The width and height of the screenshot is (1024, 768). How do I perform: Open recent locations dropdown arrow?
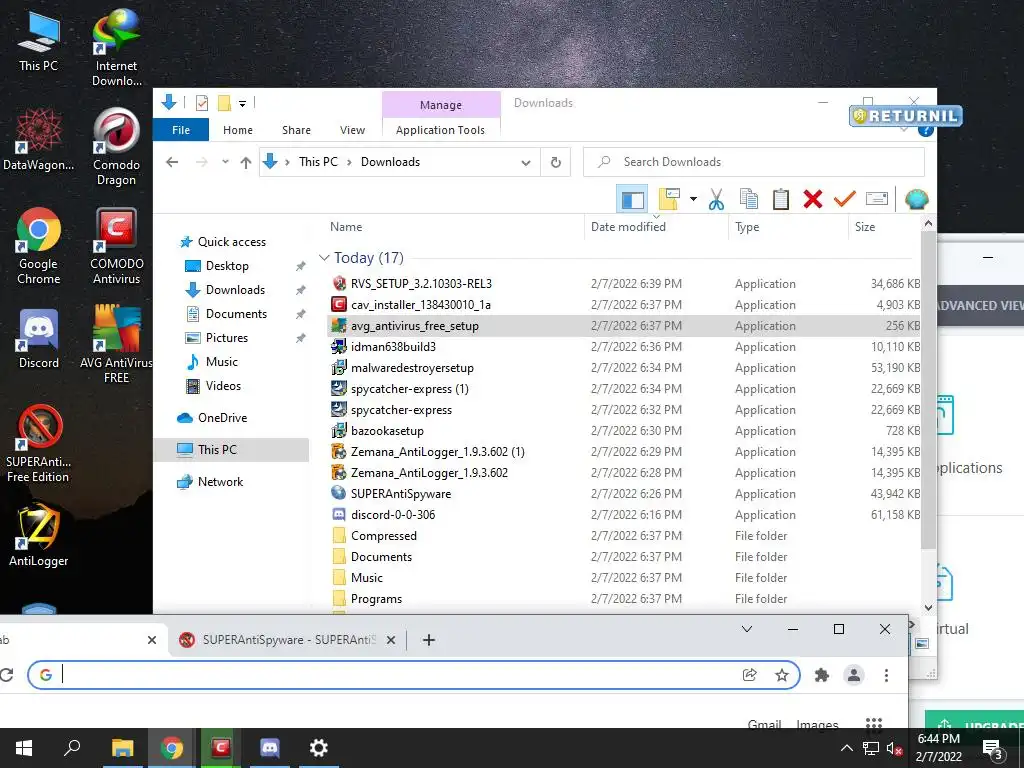coord(225,162)
